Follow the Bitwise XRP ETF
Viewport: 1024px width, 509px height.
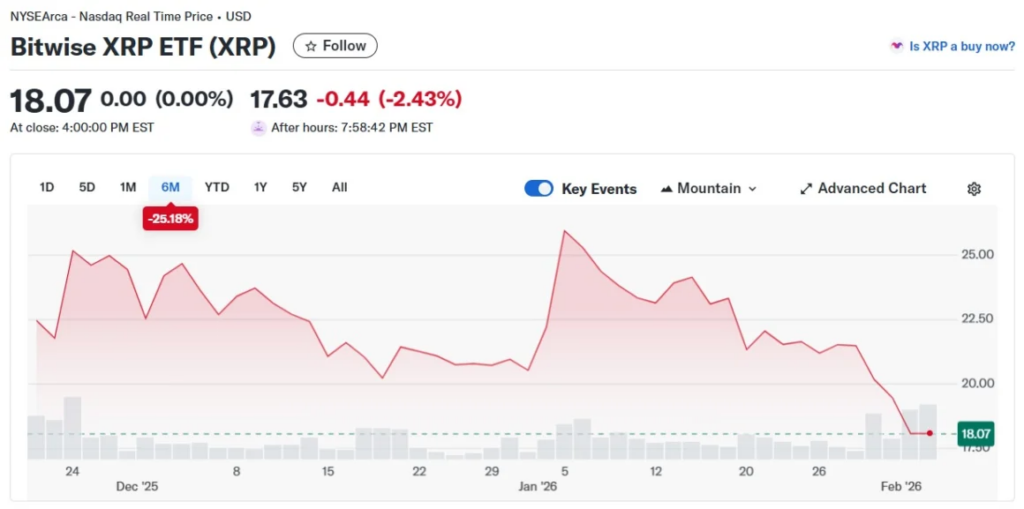pyautogui.click(x=335, y=46)
